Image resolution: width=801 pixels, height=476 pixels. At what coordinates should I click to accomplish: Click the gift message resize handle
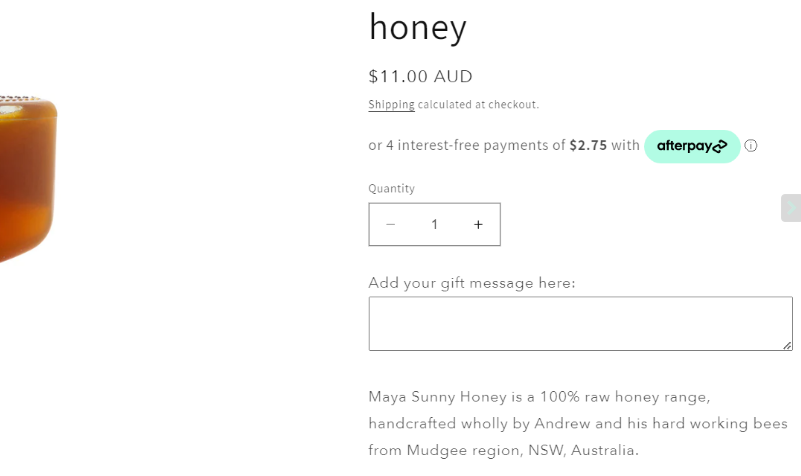(787, 345)
